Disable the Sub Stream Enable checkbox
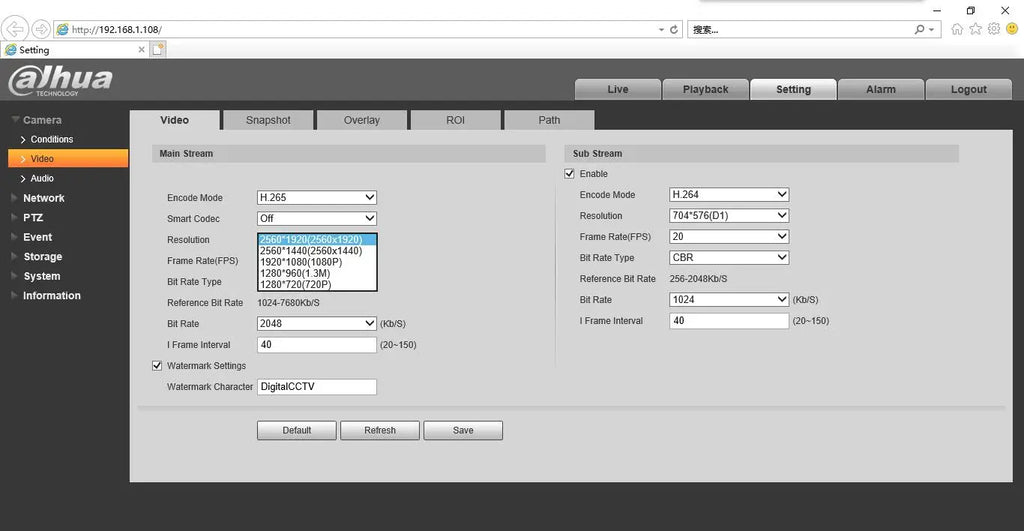The width and height of the screenshot is (1024, 531). point(569,174)
